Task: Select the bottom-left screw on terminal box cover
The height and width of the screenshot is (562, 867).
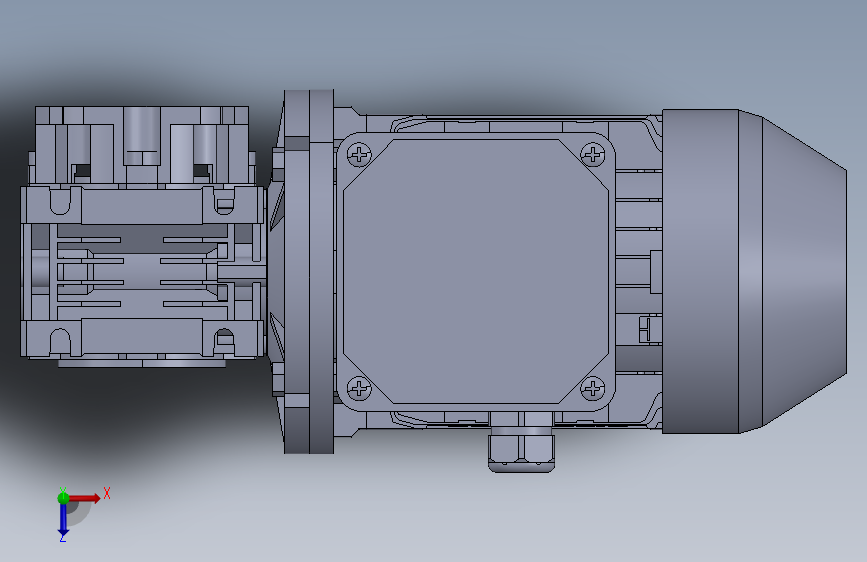Action: coord(359,388)
